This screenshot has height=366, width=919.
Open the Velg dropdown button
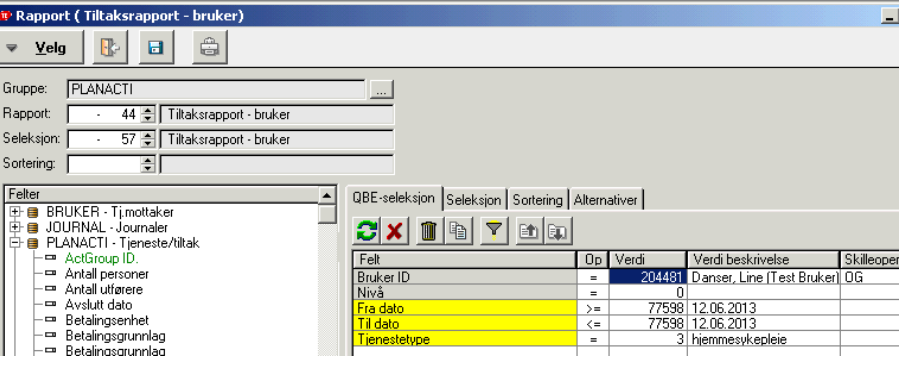pyautogui.click(x=41, y=48)
